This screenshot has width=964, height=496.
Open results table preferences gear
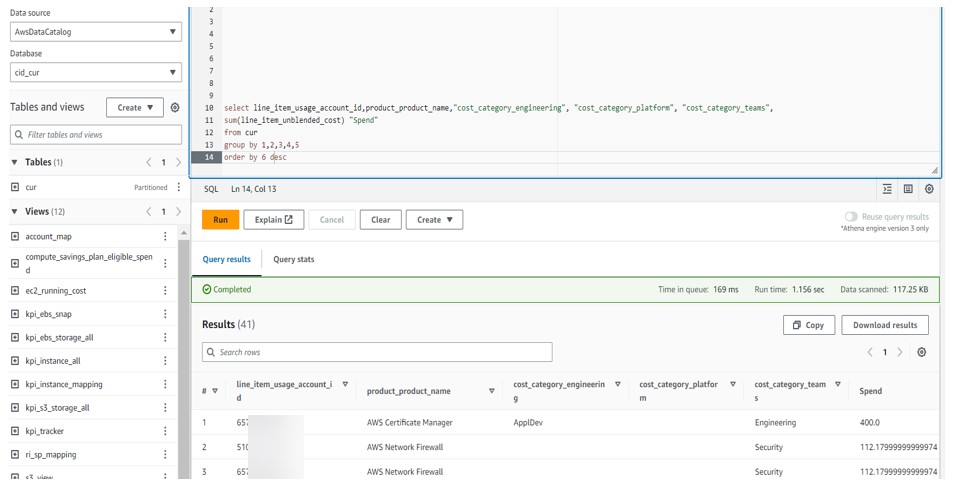(x=922, y=352)
